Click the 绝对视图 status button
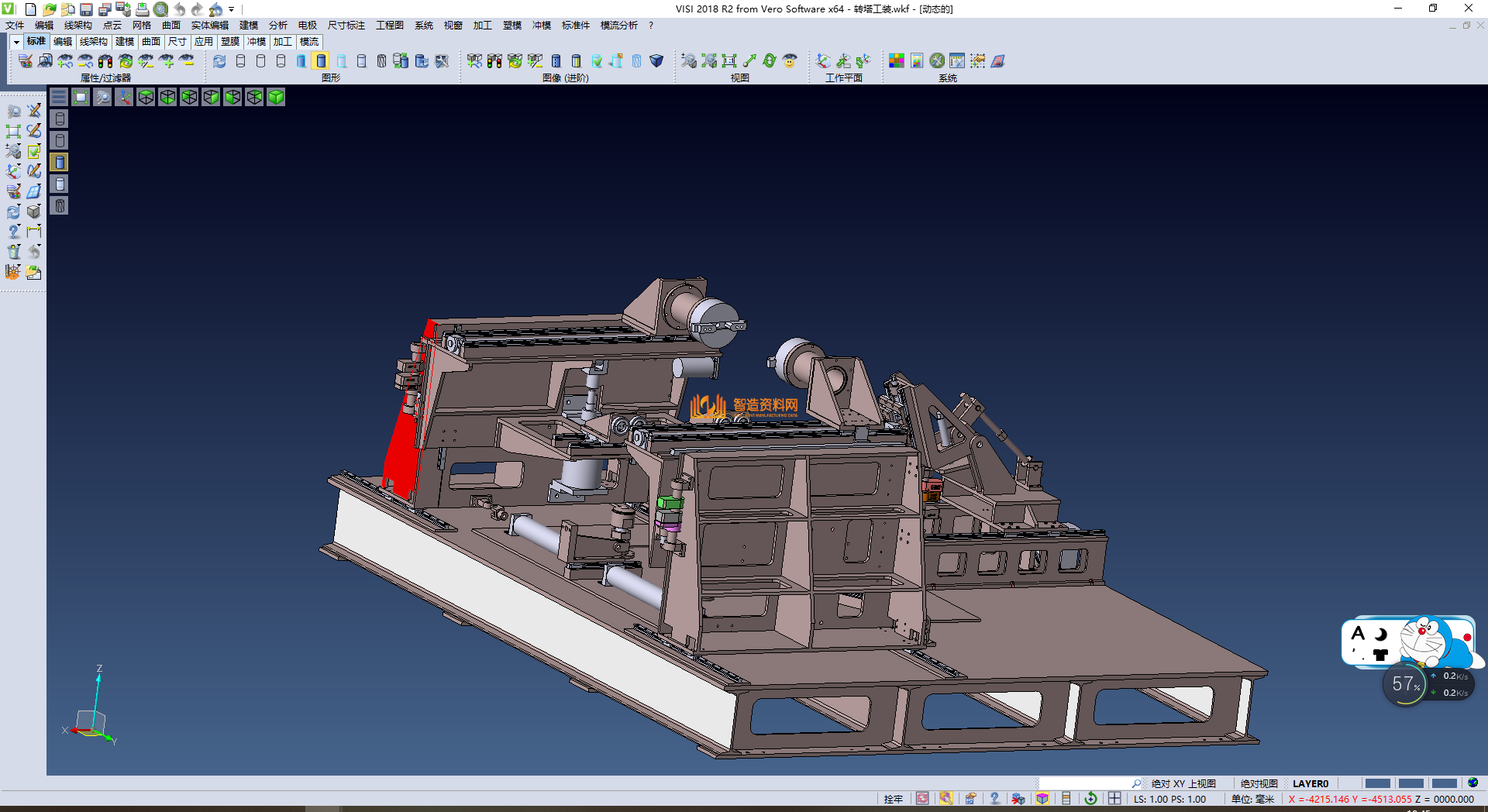Image resolution: width=1488 pixels, height=812 pixels. tap(1259, 783)
